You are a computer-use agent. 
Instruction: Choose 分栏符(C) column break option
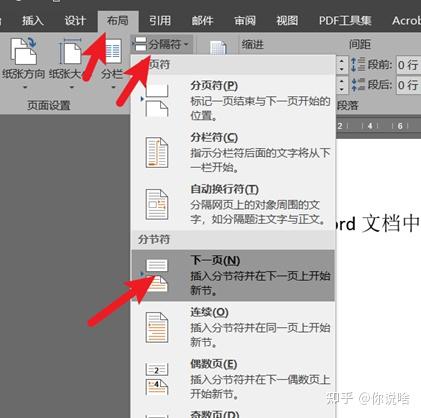tap(233, 152)
